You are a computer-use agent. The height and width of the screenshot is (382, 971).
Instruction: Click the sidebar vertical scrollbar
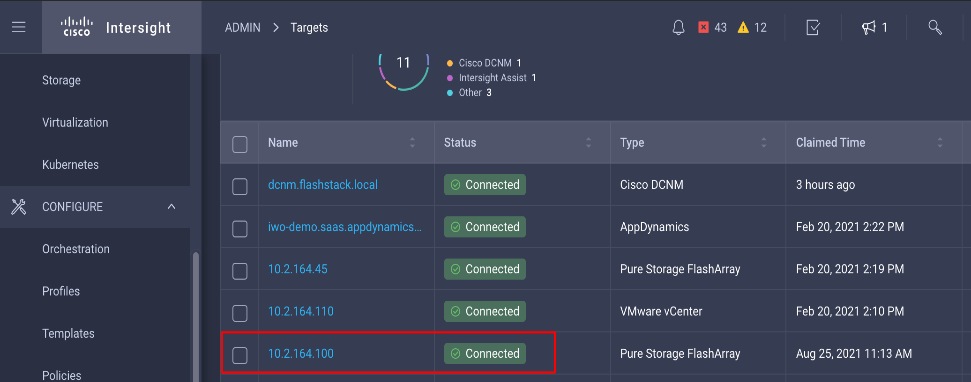[x=196, y=316]
